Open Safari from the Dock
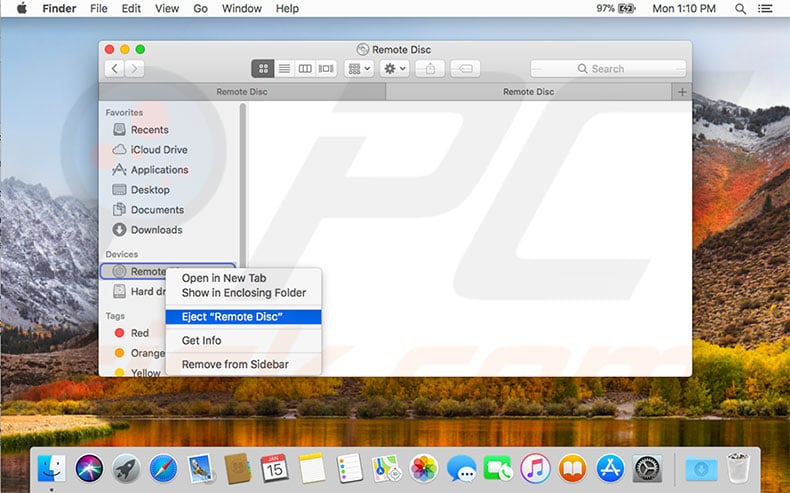This screenshot has width=790, height=493. pos(163,468)
